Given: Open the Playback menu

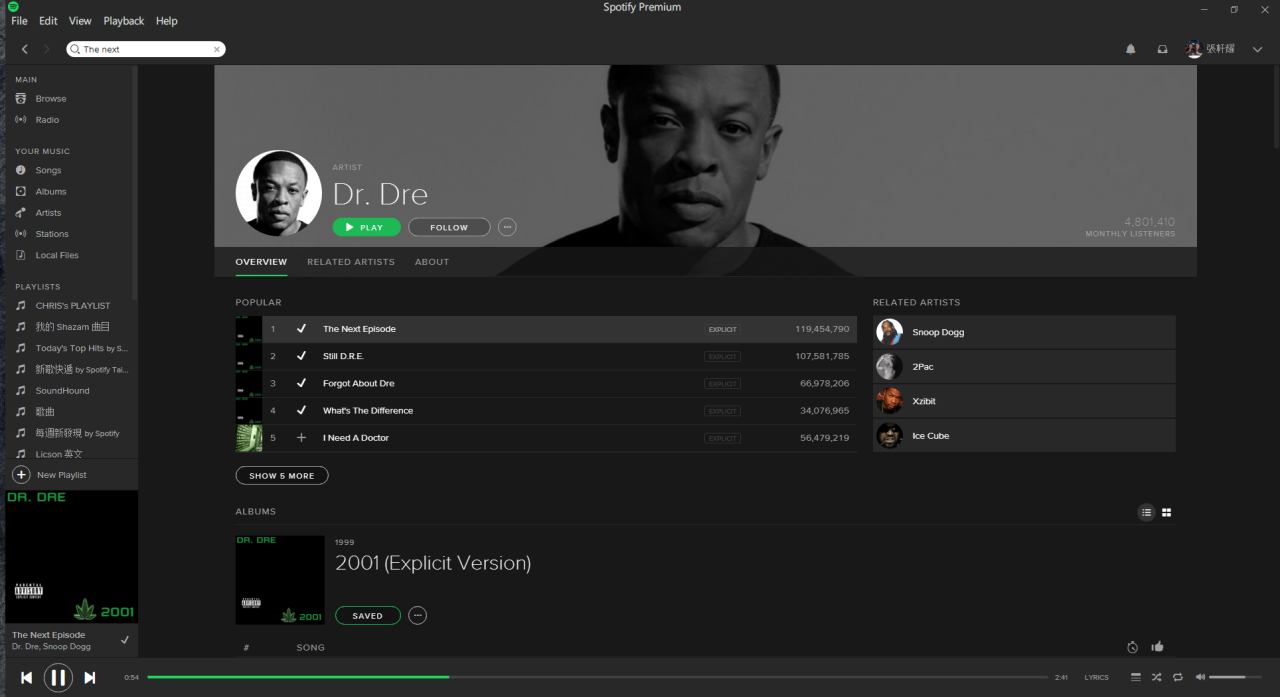Looking at the screenshot, I should click(124, 21).
